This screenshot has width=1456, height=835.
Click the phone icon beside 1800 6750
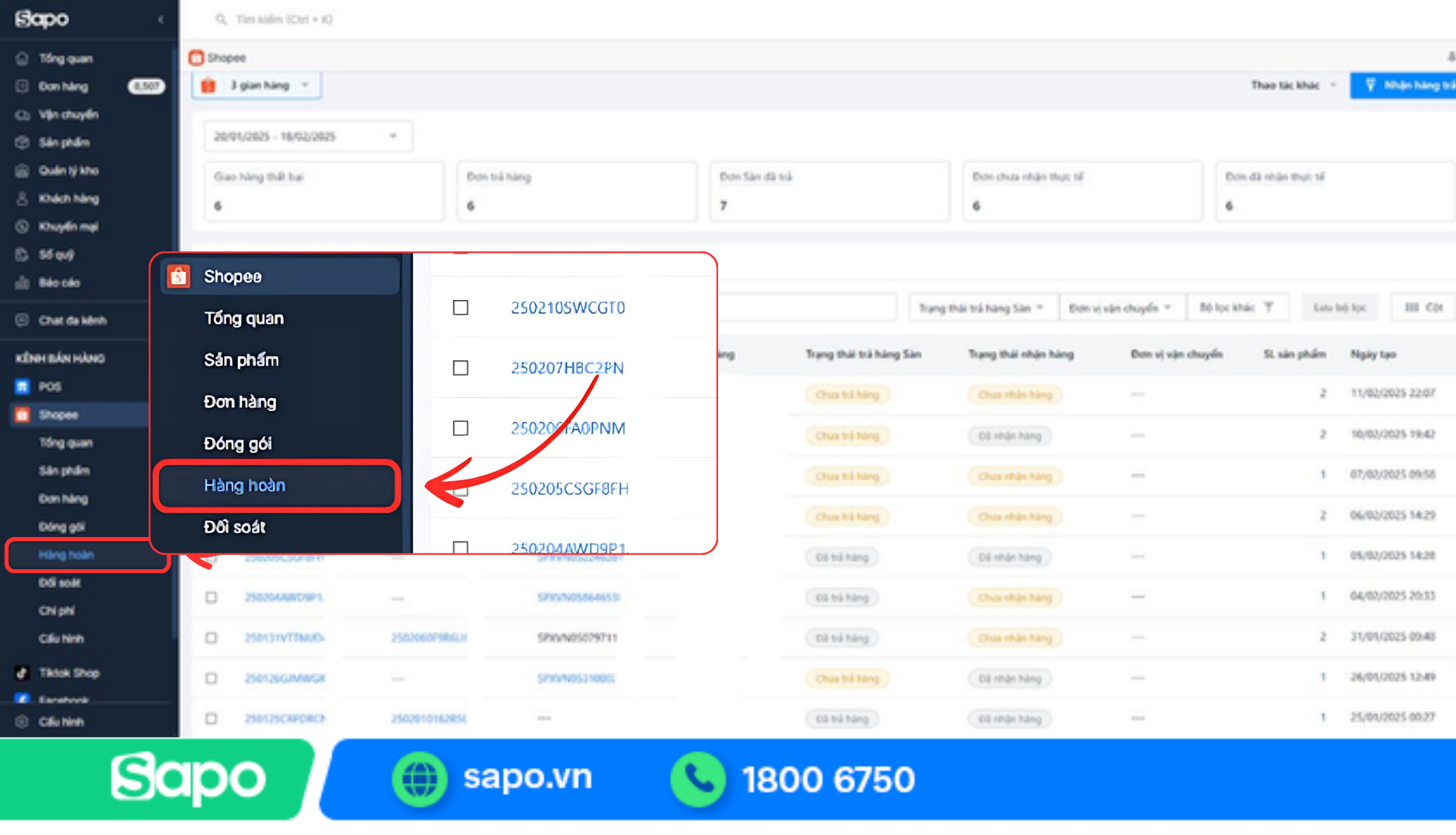coord(698,779)
